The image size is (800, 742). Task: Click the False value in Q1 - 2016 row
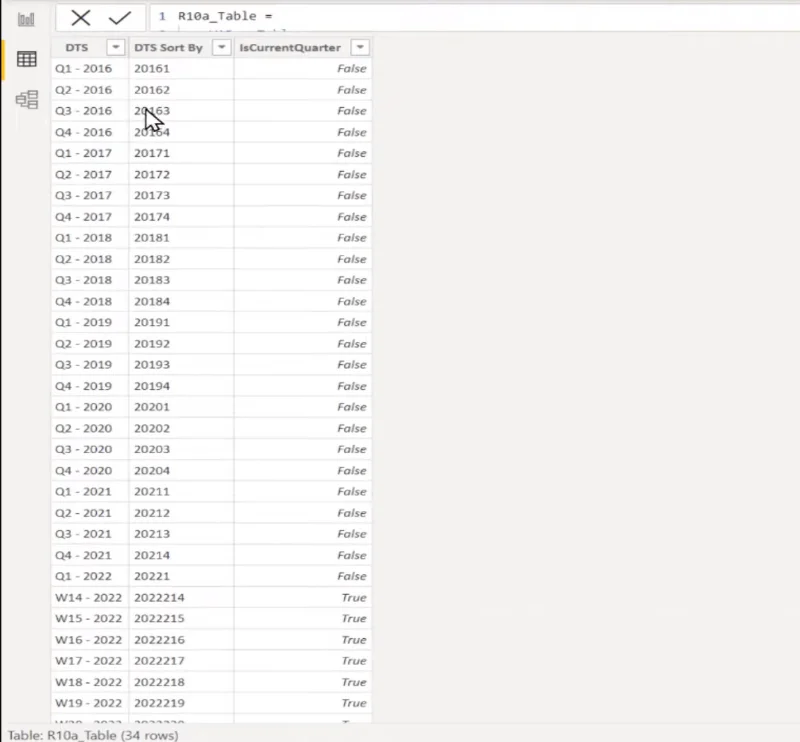[303, 68]
